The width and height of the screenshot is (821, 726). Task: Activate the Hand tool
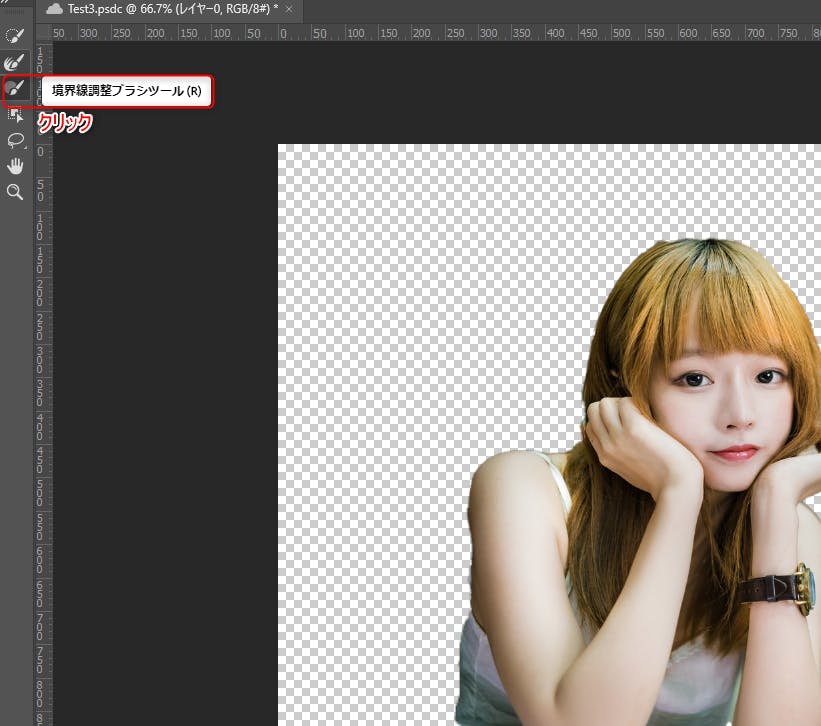pos(14,166)
